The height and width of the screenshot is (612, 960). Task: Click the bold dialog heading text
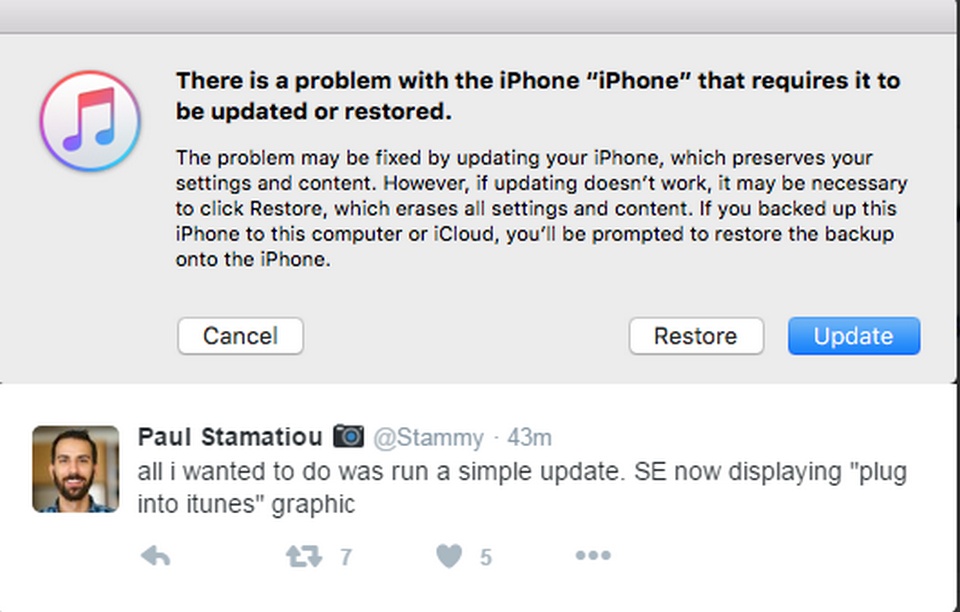pyautogui.click(x=537, y=96)
